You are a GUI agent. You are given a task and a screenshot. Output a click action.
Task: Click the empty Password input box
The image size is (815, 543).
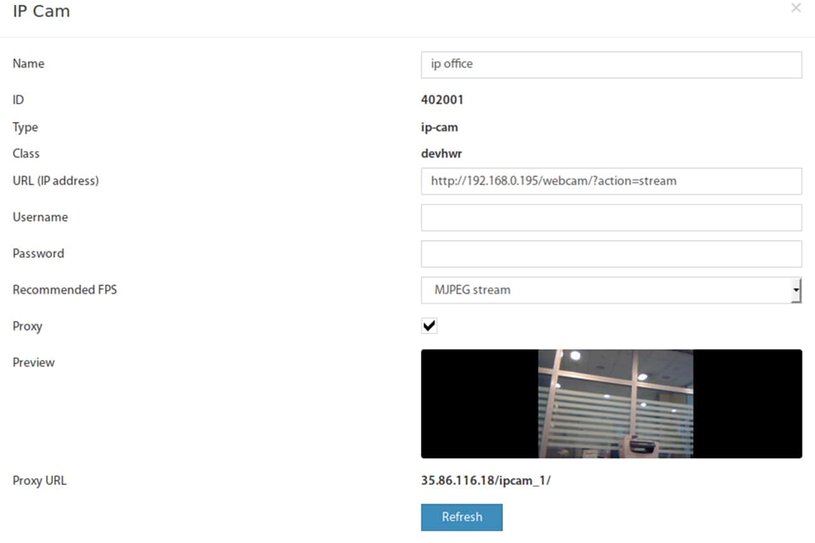(611, 254)
